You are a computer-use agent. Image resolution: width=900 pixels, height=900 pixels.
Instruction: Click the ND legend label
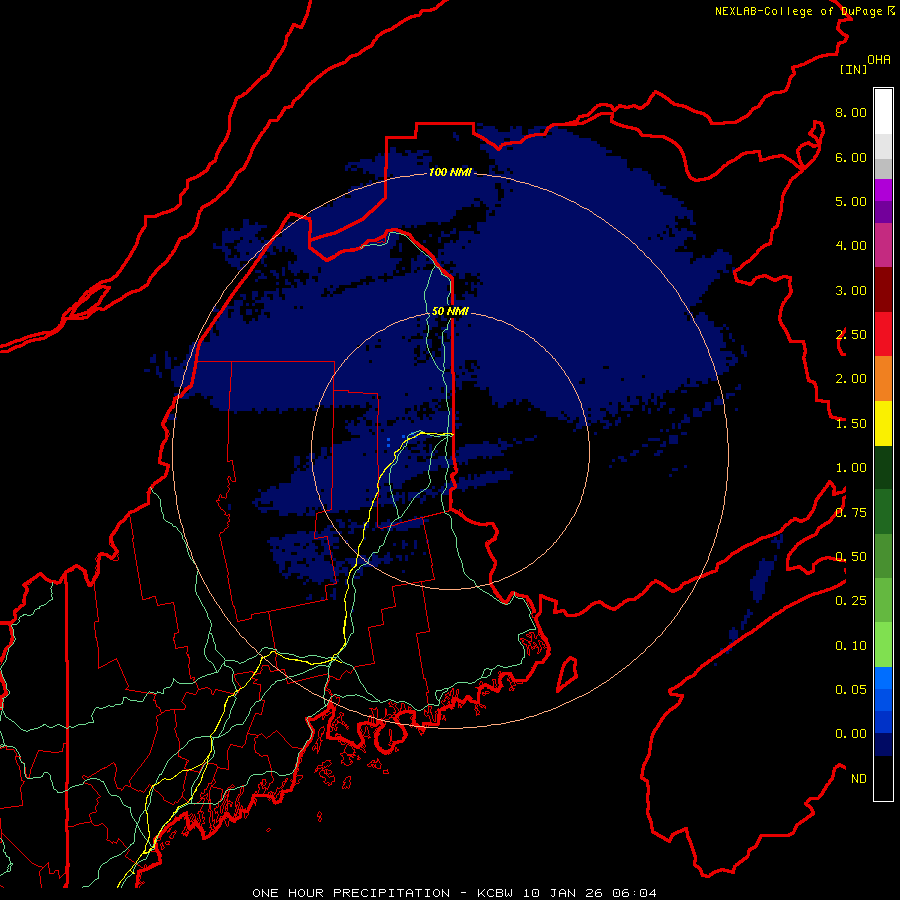click(x=859, y=779)
